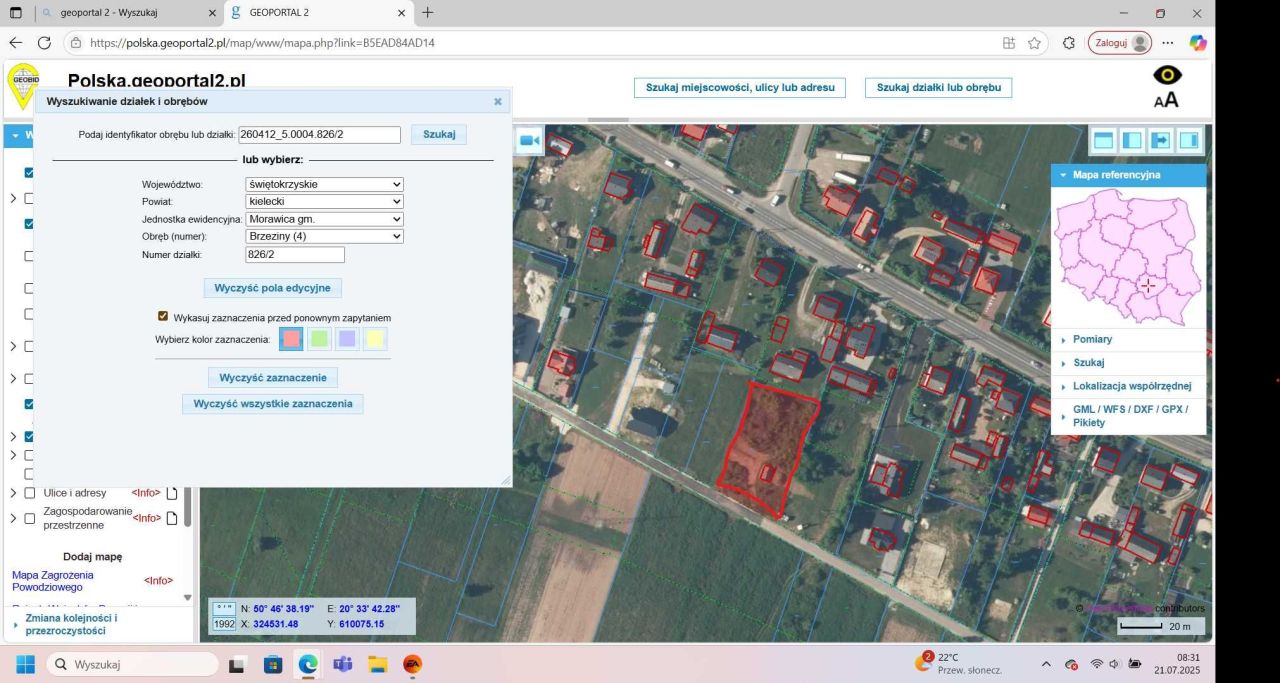Click the AA font size icon
The height and width of the screenshot is (683, 1280).
tap(1166, 100)
